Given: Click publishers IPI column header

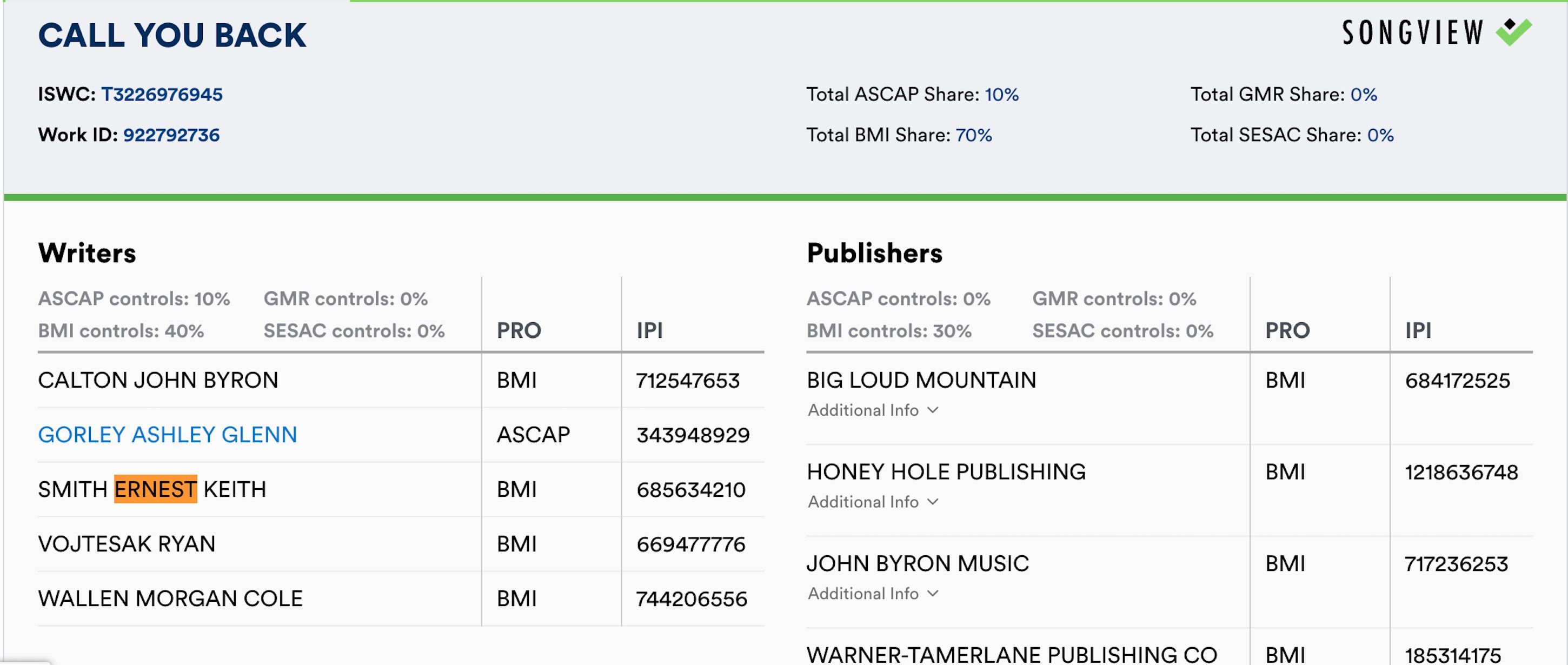Looking at the screenshot, I should pyautogui.click(x=1418, y=330).
